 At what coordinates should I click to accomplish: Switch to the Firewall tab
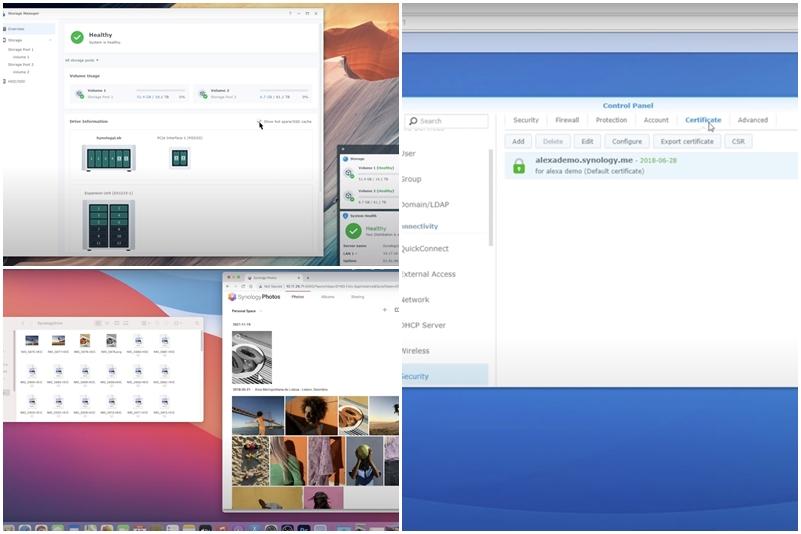coord(566,120)
